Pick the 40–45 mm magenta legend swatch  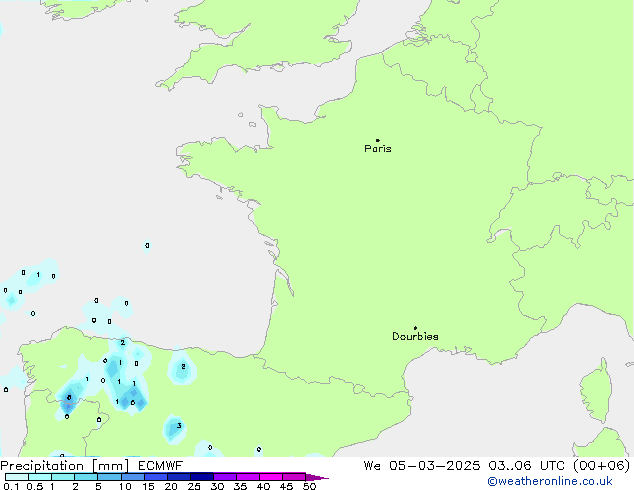tap(271, 477)
